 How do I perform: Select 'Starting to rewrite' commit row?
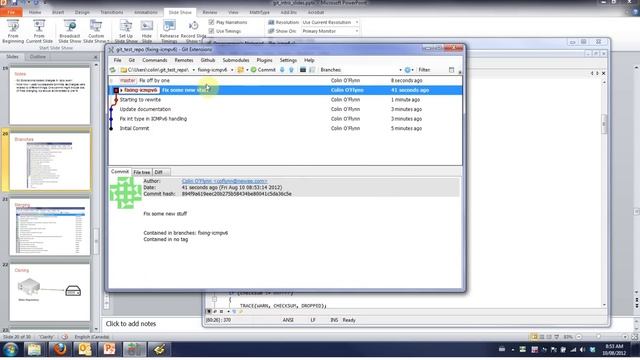pos(286,100)
